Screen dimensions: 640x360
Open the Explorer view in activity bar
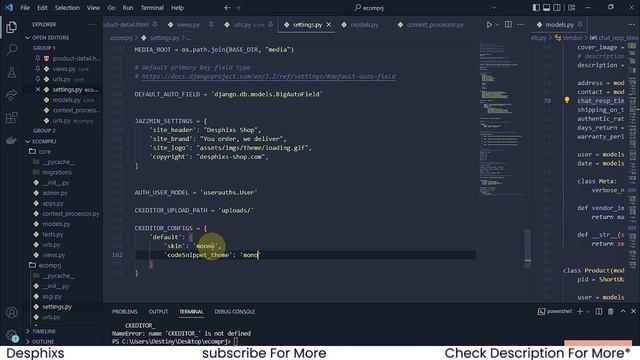click(11, 27)
